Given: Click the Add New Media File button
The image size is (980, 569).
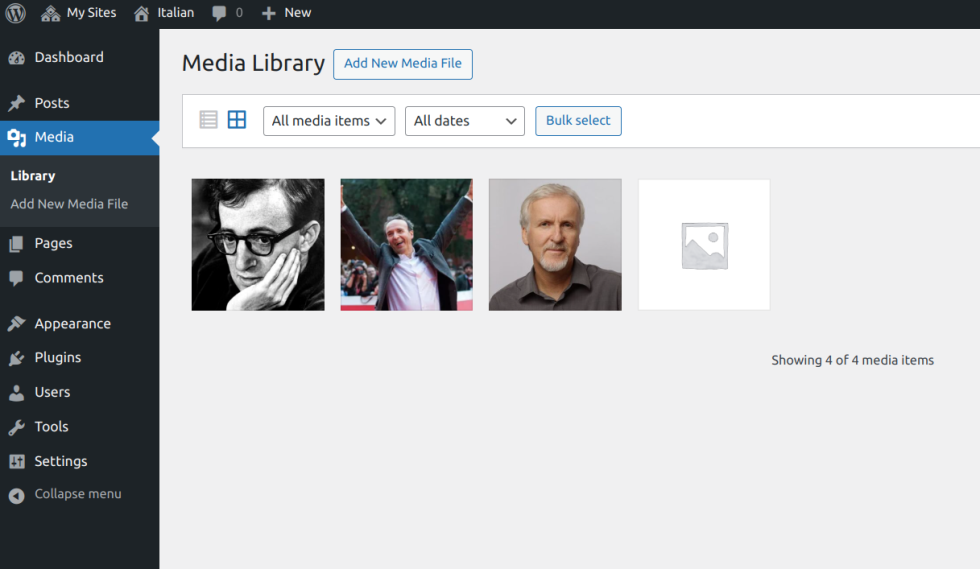Looking at the screenshot, I should tap(403, 64).
